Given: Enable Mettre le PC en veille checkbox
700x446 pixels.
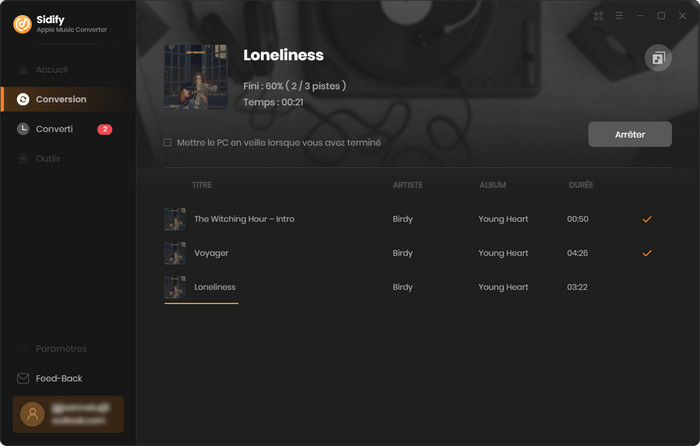Looking at the screenshot, I should (x=167, y=143).
